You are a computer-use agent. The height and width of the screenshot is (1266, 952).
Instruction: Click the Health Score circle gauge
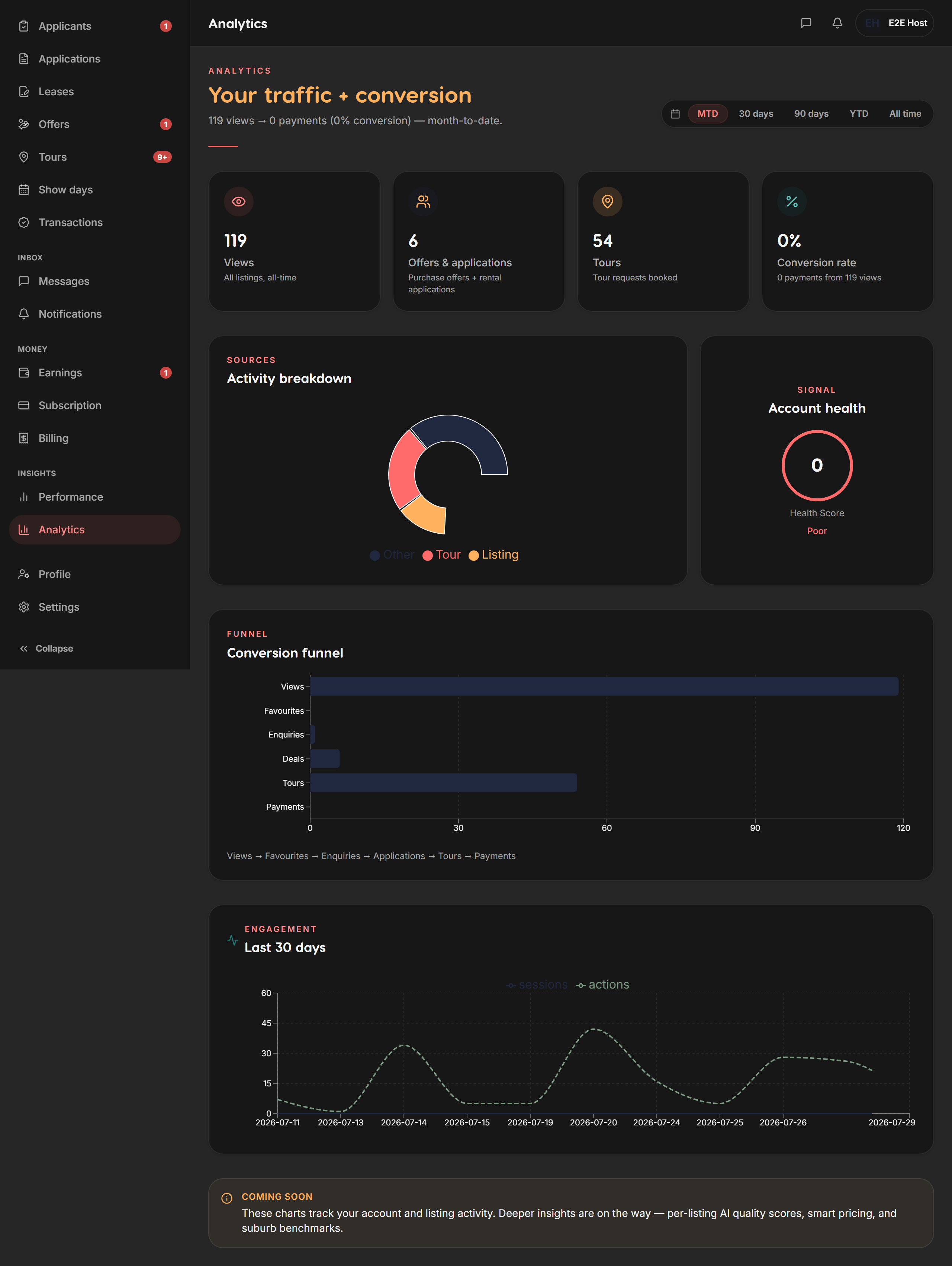[x=817, y=465]
